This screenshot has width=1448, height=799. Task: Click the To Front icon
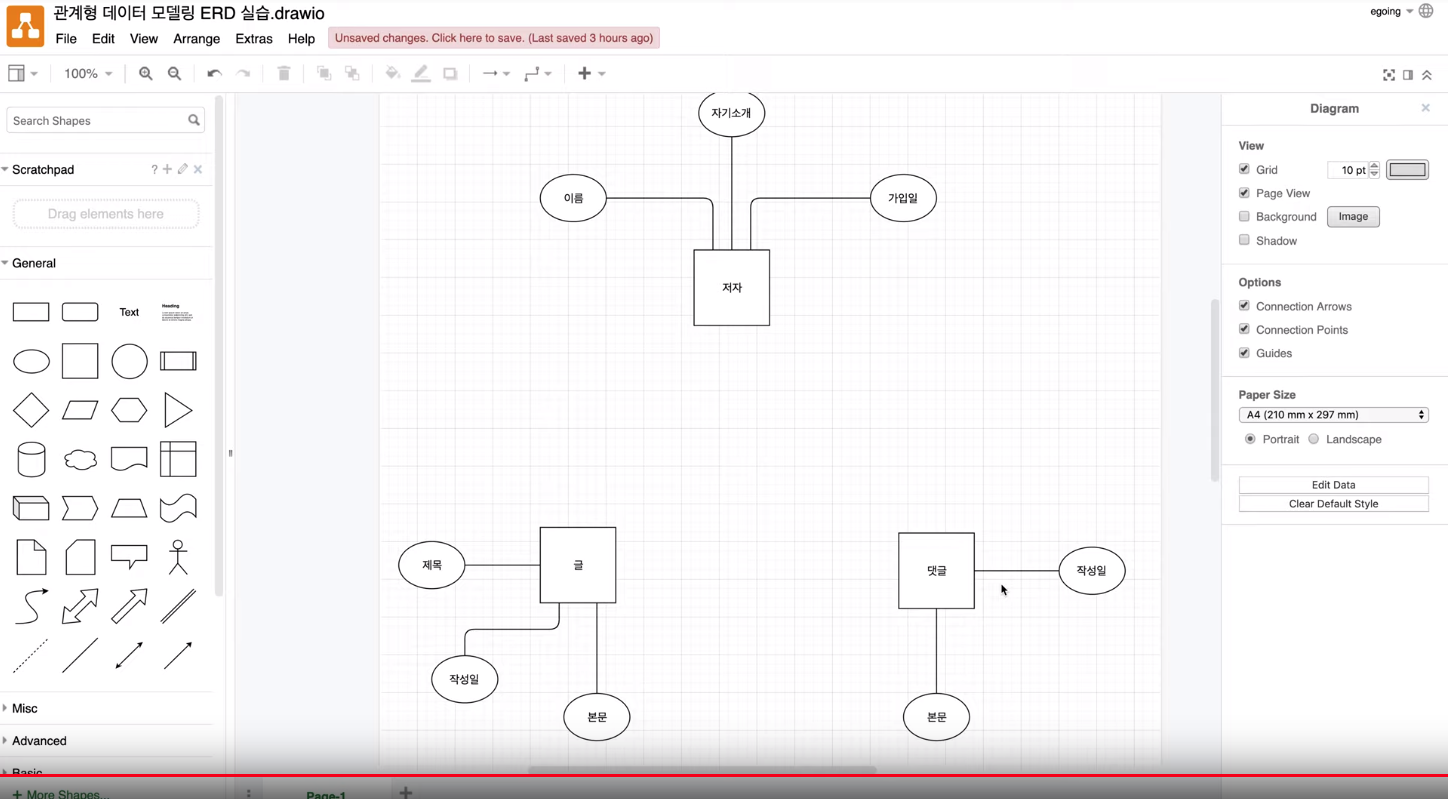(324, 74)
